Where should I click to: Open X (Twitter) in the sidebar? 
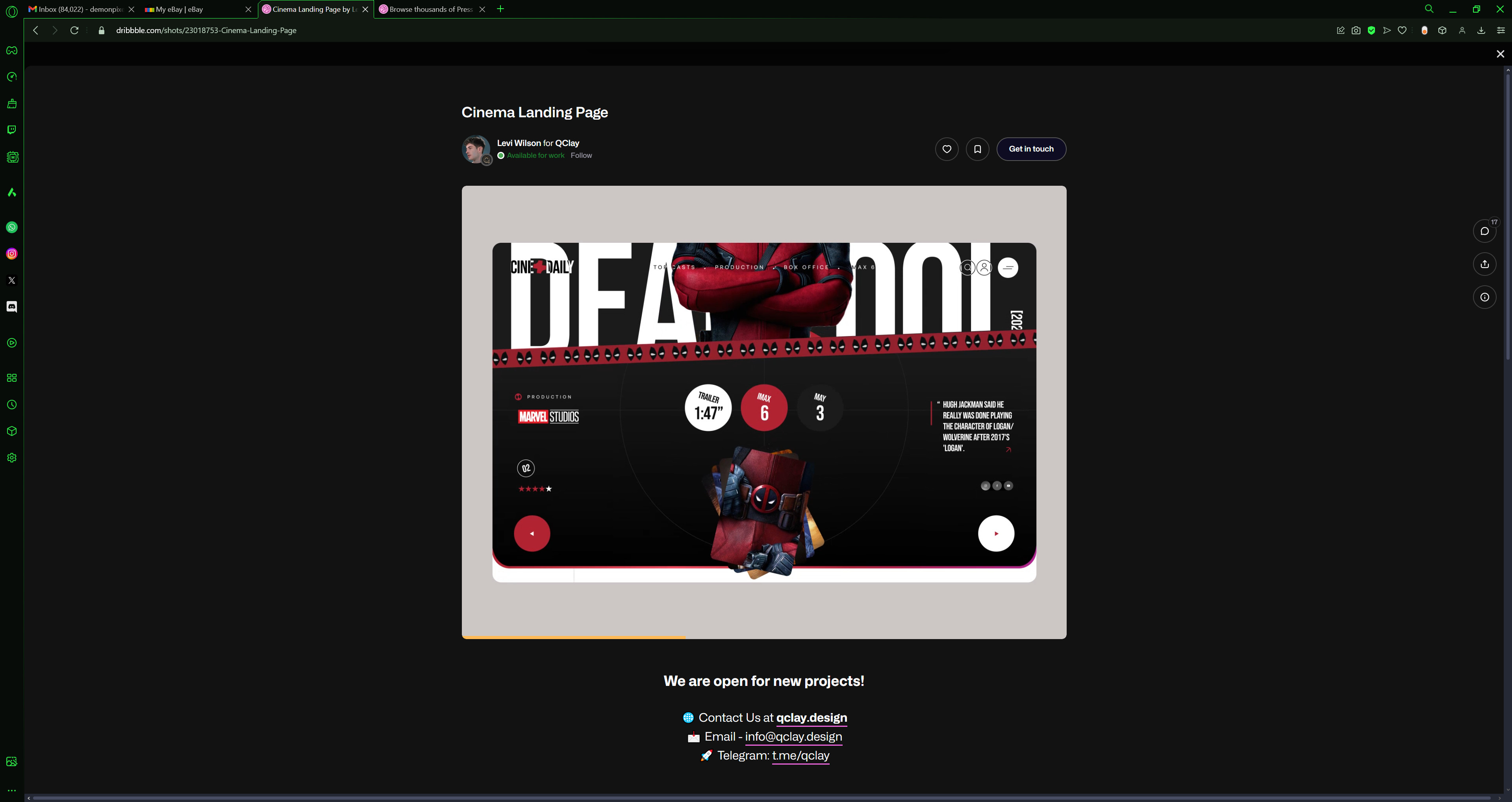[12, 281]
